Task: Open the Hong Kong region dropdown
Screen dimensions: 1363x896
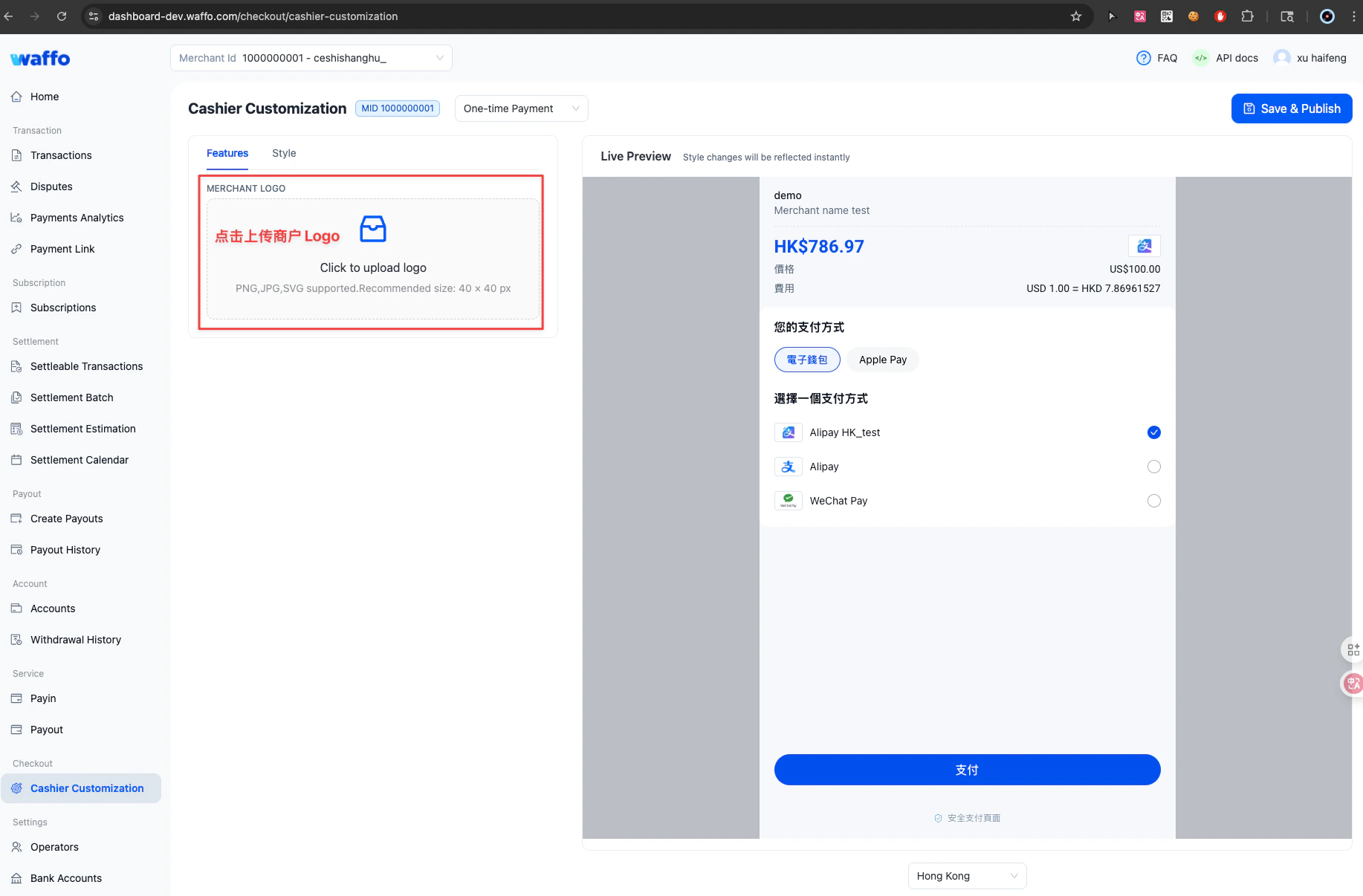Action: tap(968, 876)
